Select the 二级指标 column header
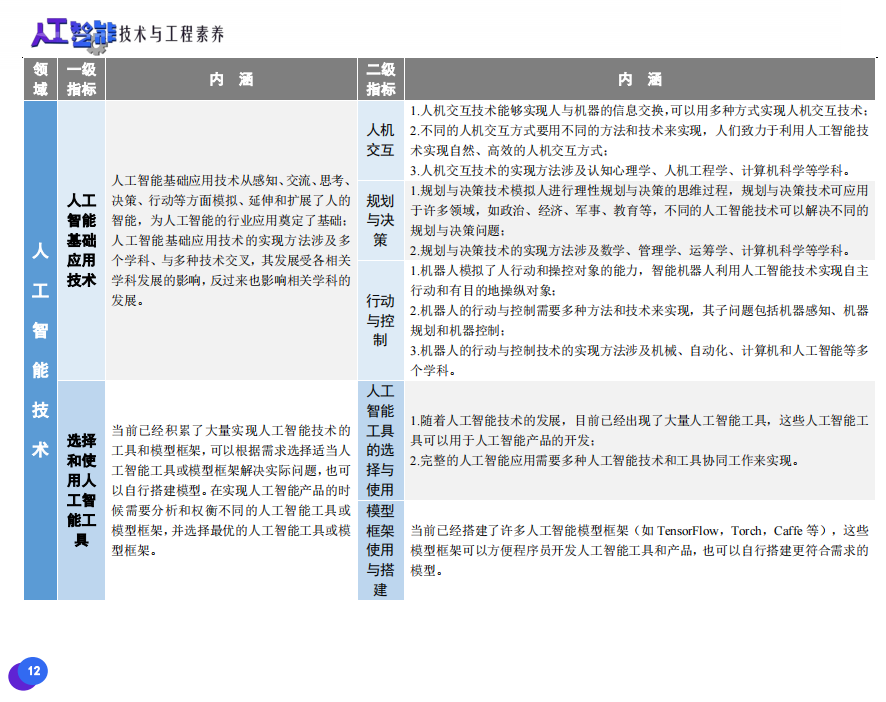Viewport: 886px width, 702px height. coord(380,79)
